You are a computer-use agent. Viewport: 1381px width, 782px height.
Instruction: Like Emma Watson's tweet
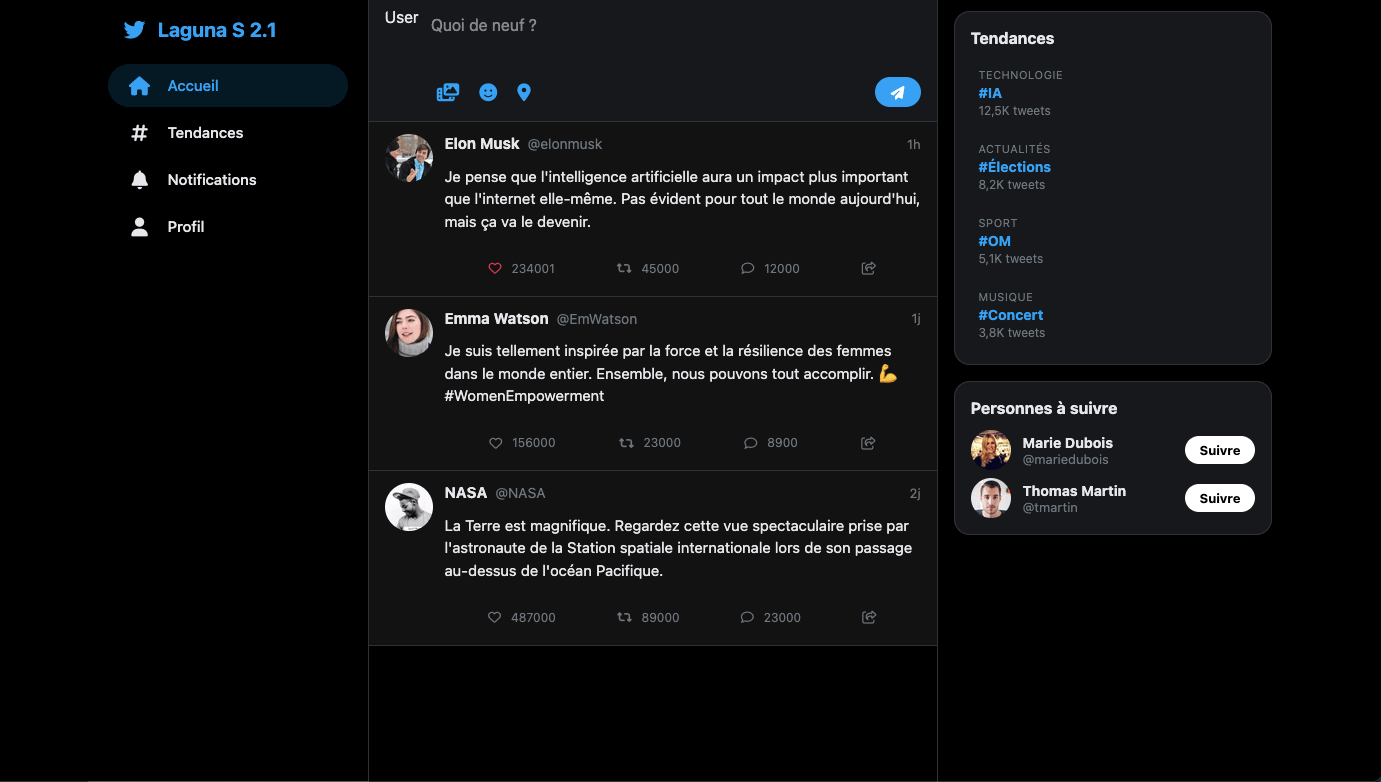coord(495,442)
